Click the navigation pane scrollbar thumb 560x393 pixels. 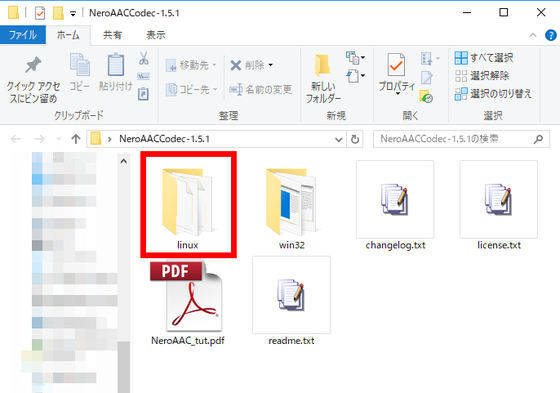(124, 367)
